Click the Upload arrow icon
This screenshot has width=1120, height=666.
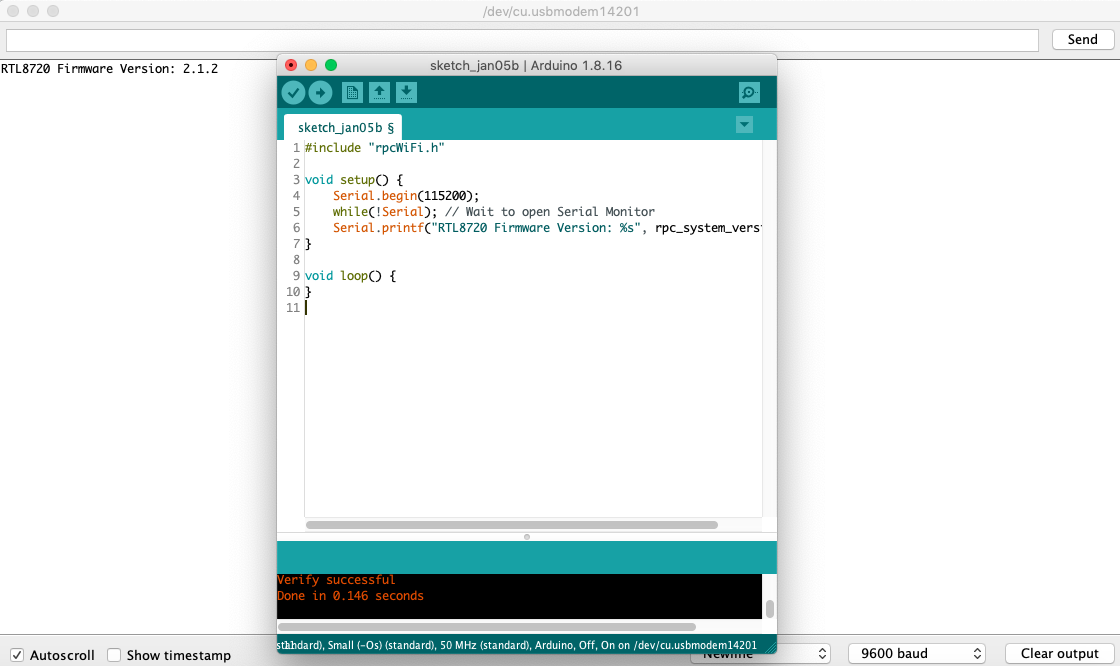click(319, 92)
